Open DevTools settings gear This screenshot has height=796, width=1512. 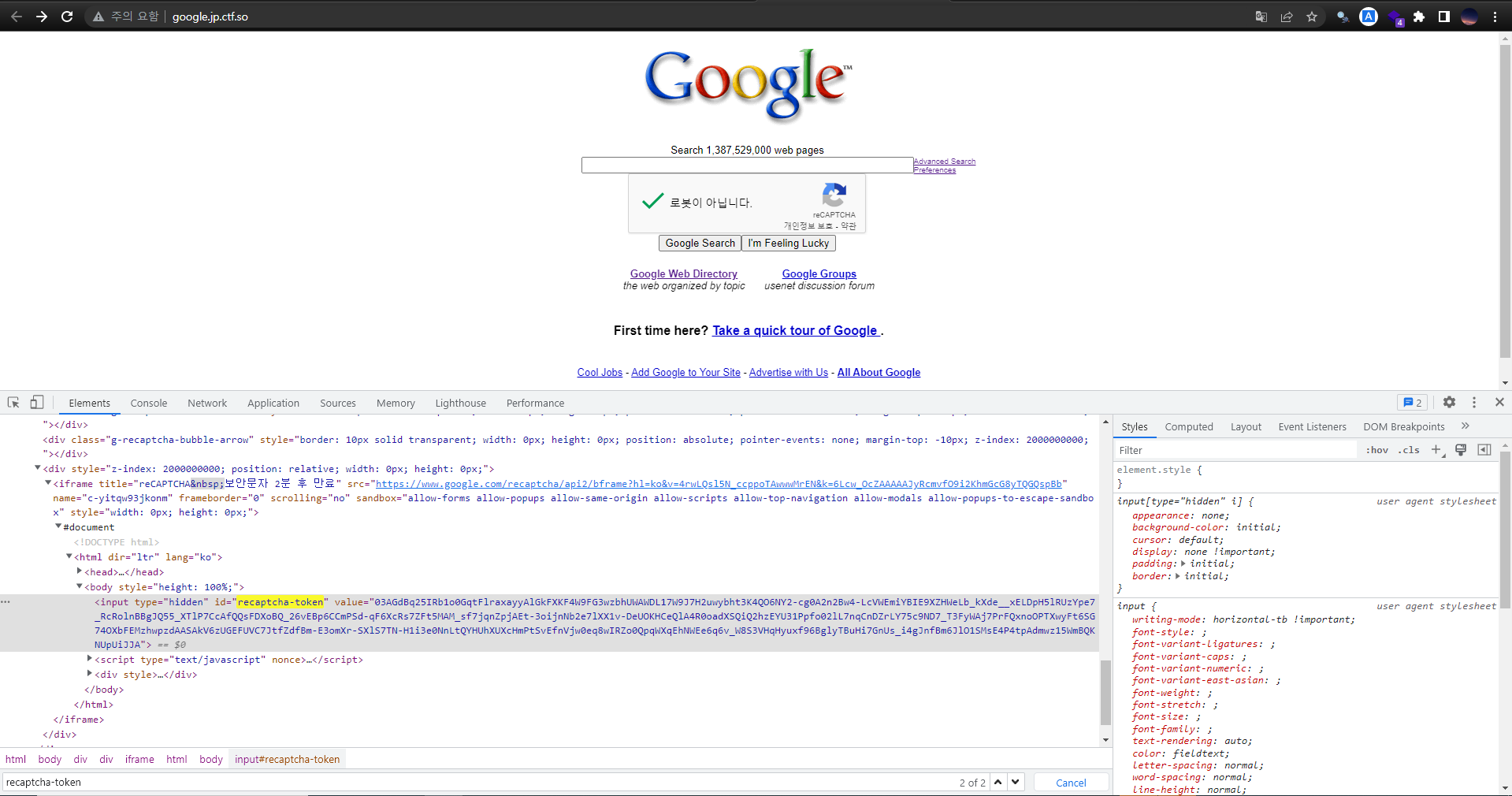click(1449, 402)
